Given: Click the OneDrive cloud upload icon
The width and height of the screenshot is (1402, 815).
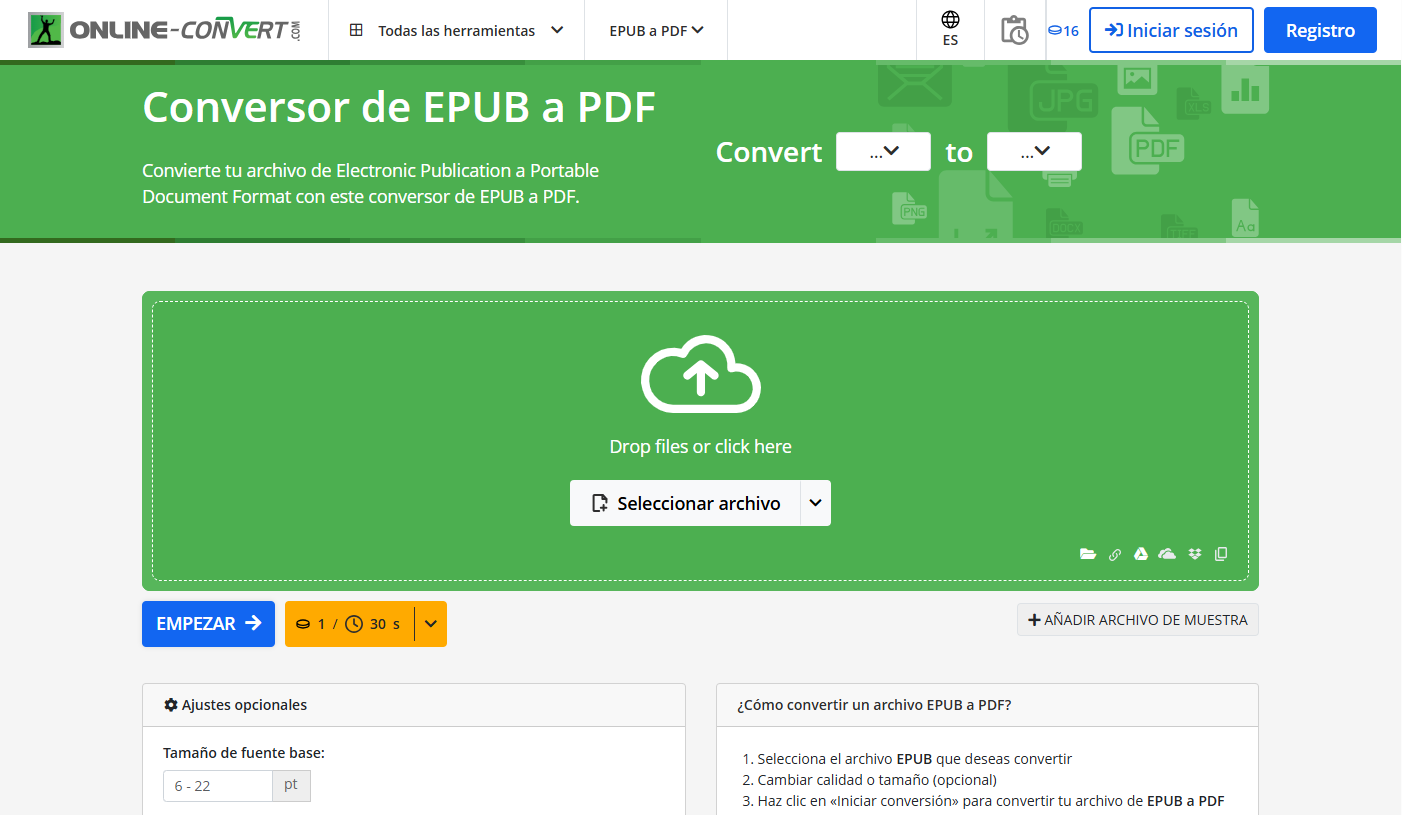Looking at the screenshot, I should point(1167,553).
